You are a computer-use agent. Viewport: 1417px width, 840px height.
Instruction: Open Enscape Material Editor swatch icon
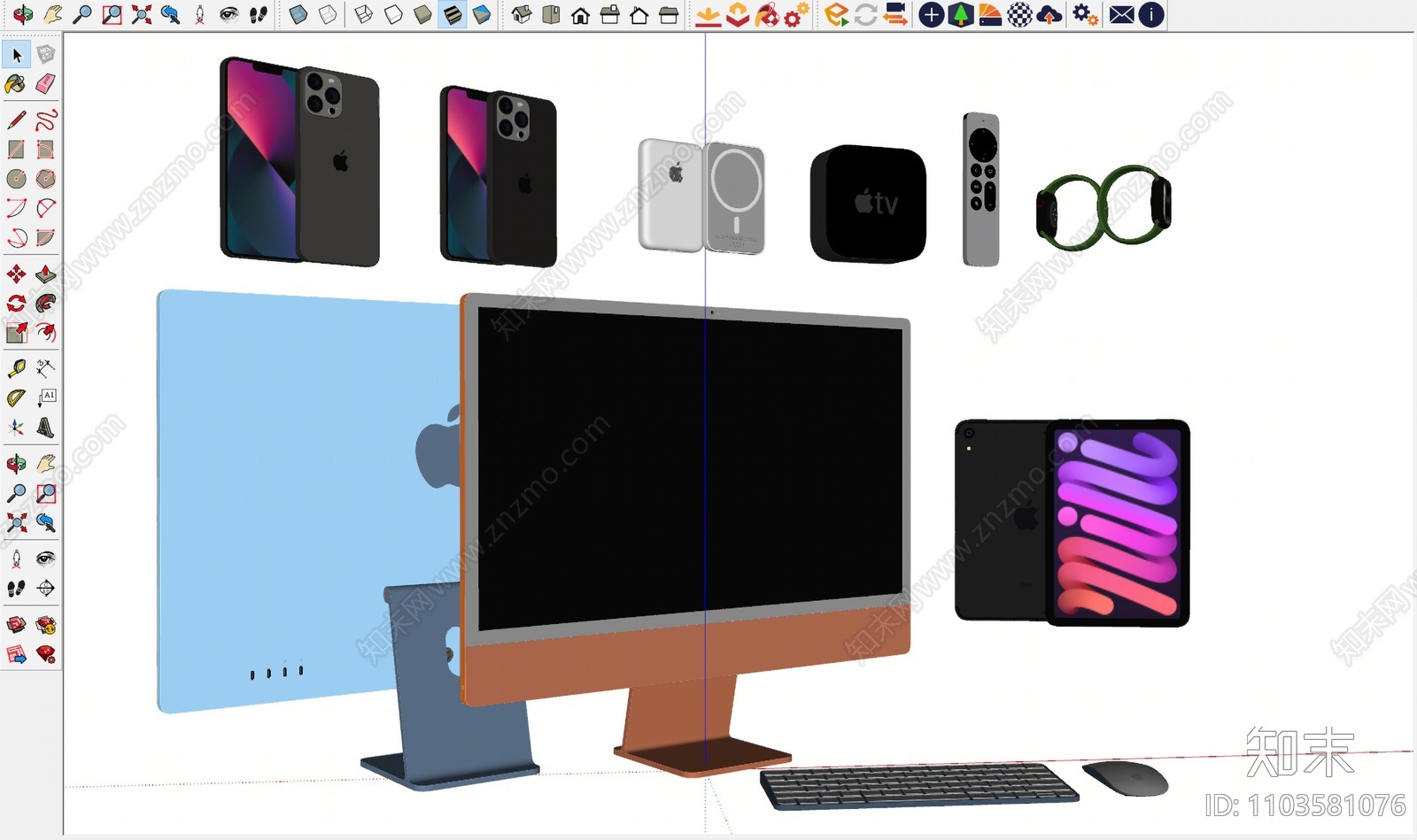[990, 14]
